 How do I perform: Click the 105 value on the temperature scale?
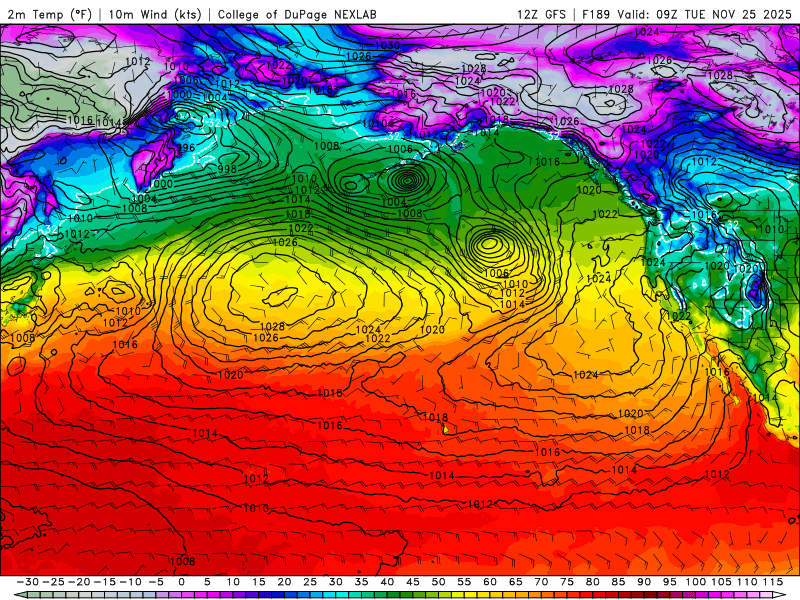click(x=721, y=582)
